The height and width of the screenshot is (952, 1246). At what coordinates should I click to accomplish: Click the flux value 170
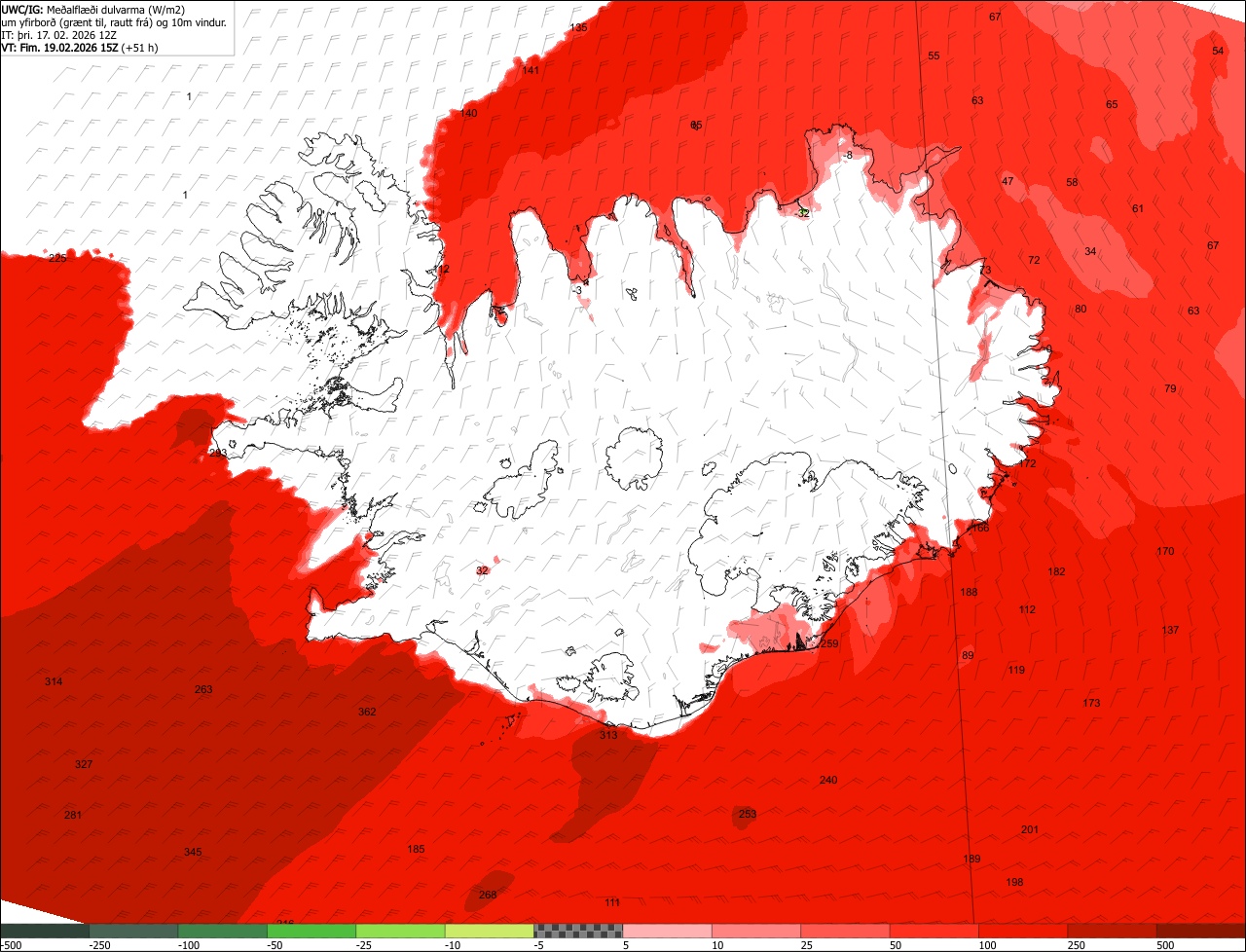[1165, 551]
